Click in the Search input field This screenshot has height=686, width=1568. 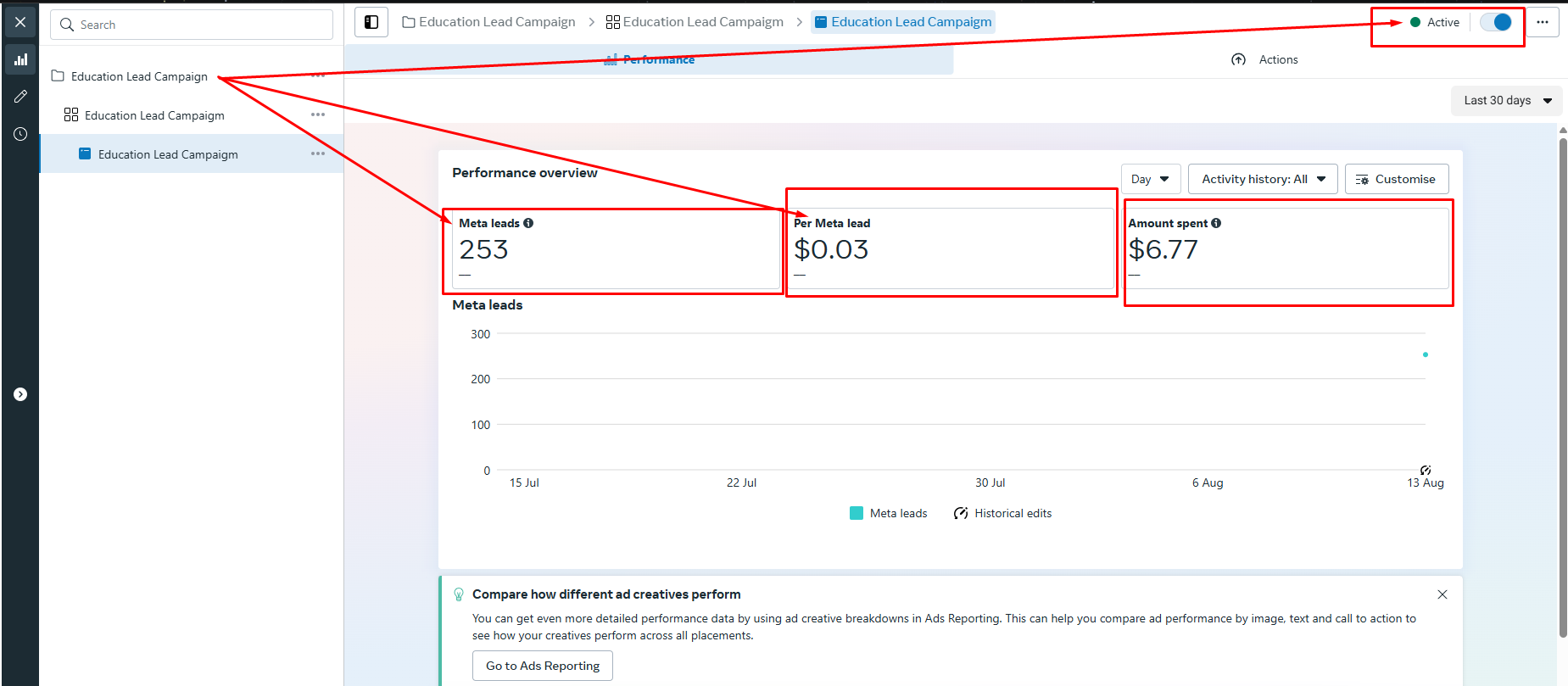[x=192, y=25]
